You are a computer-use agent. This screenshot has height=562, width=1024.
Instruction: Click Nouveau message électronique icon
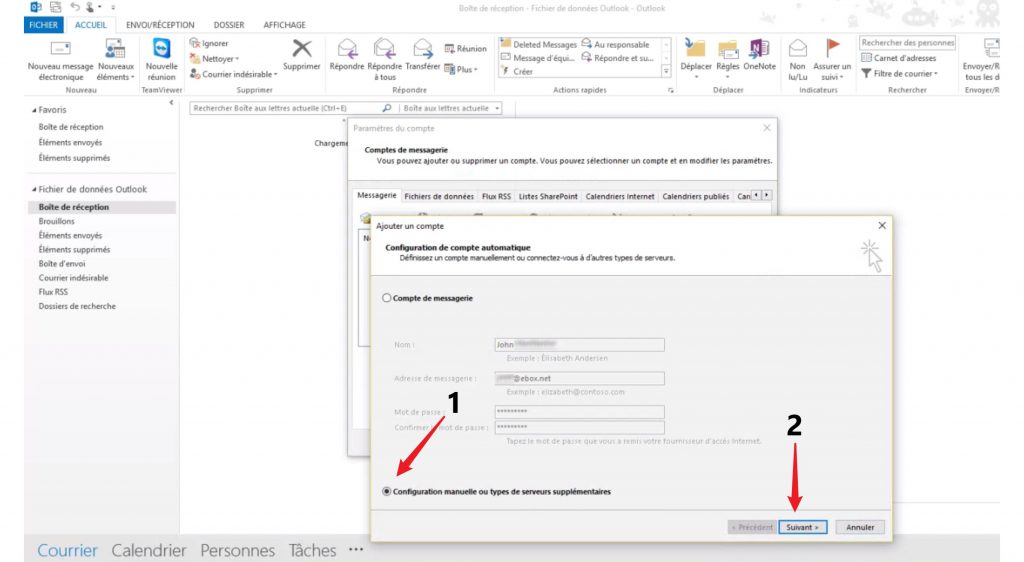pos(60,49)
